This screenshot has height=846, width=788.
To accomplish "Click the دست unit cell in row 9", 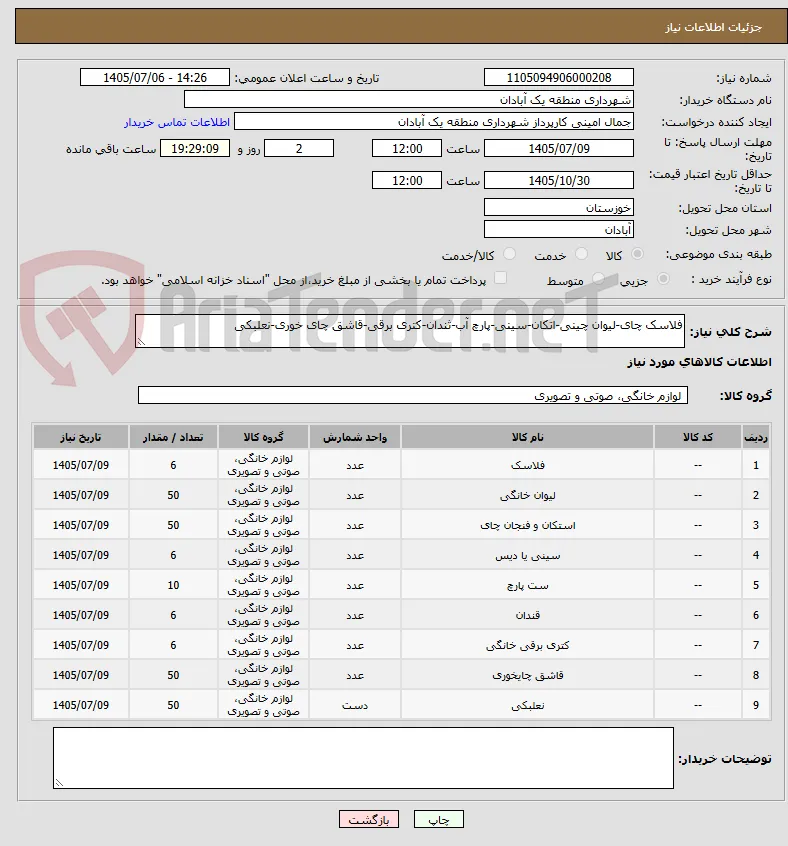I will point(355,705).
